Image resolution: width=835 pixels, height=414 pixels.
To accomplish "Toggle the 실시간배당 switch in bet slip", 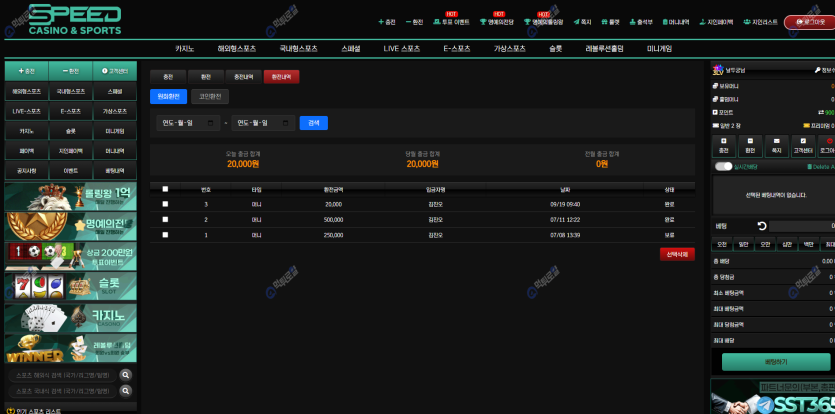I will [x=724, y=166].
